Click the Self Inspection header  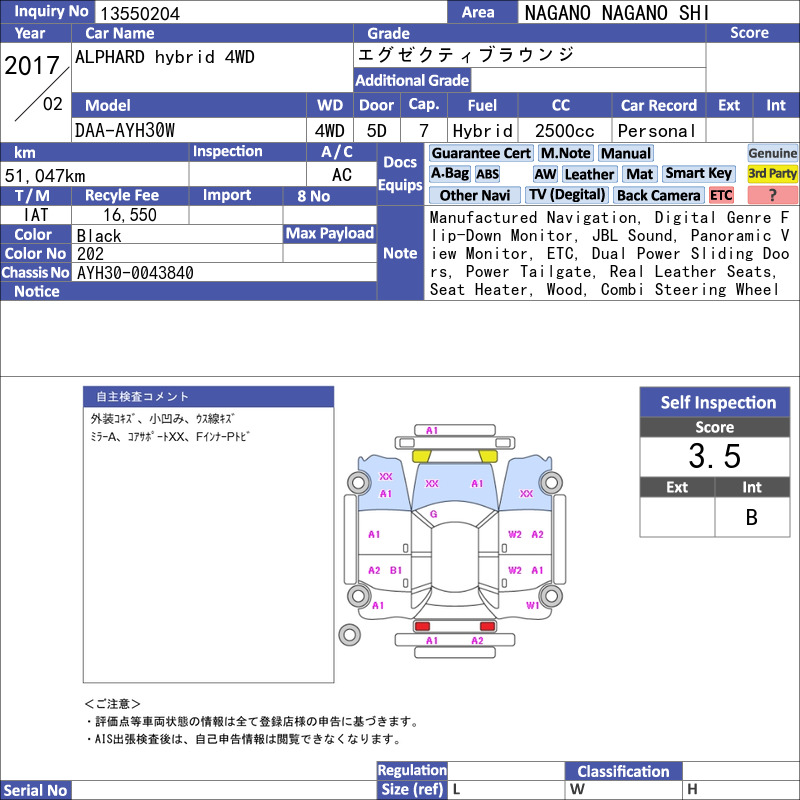(715, 402)
